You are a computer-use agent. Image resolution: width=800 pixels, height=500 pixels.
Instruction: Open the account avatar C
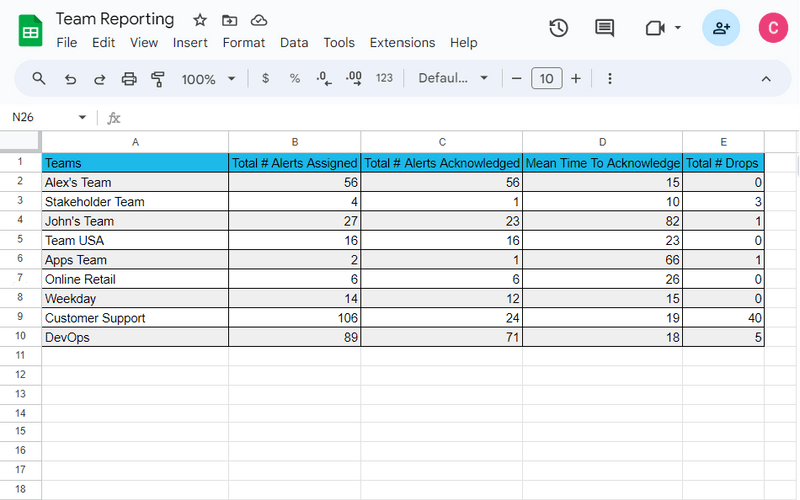(x=773, y=28)
